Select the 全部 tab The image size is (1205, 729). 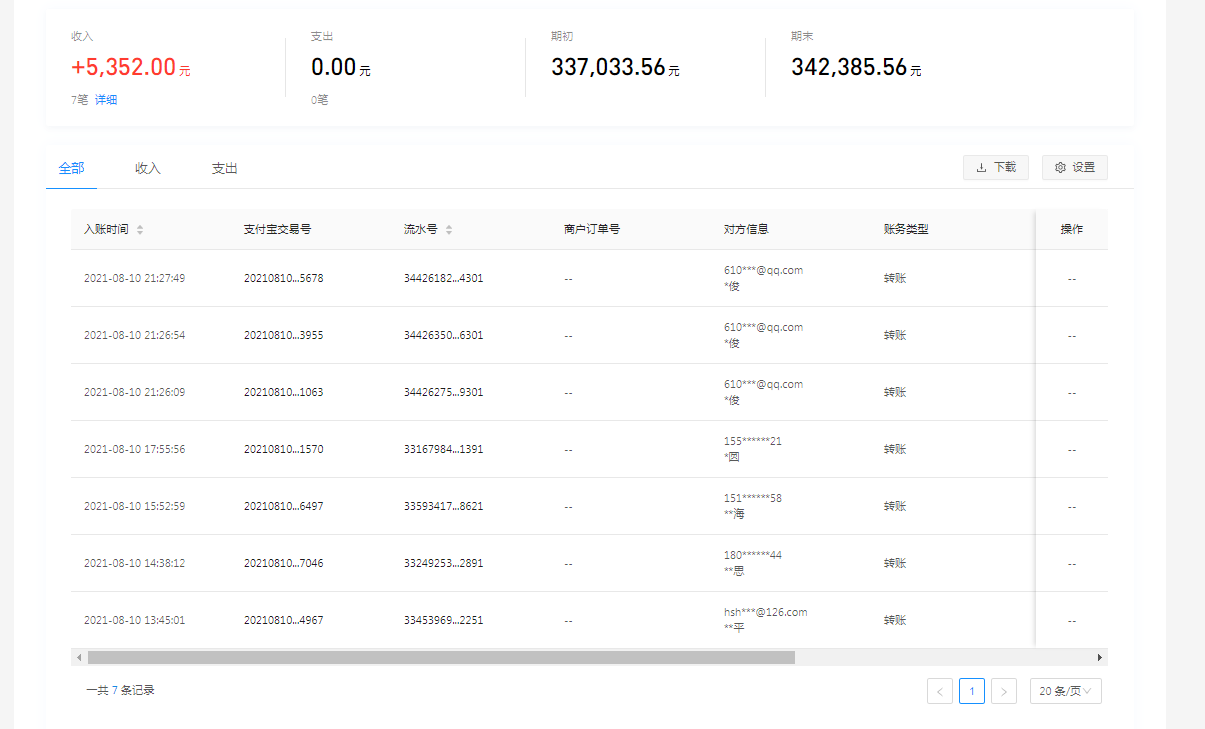click(x=71, y=168)
